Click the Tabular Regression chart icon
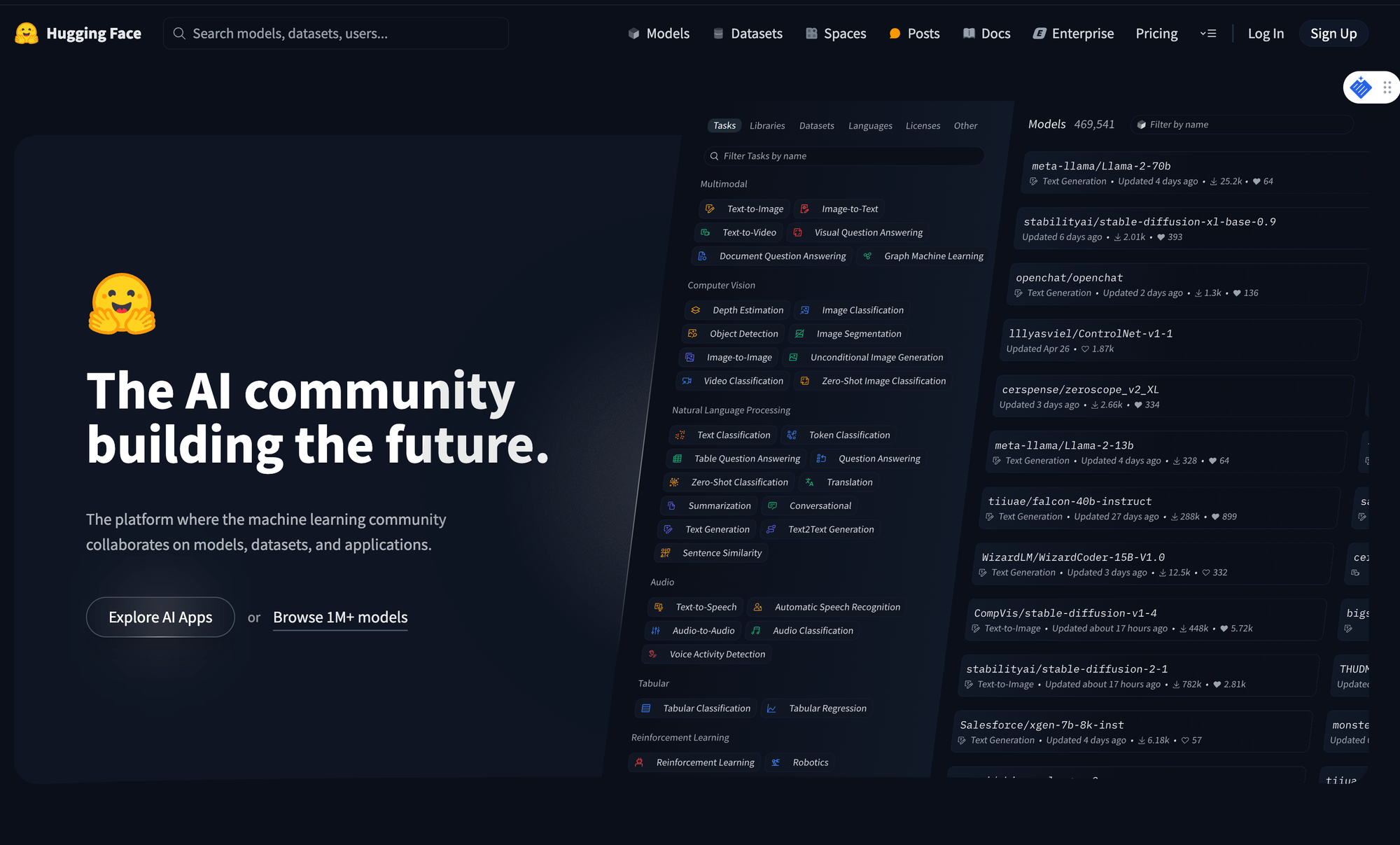The width and height of the screenshot is (1400, 845). click(771, 708)
